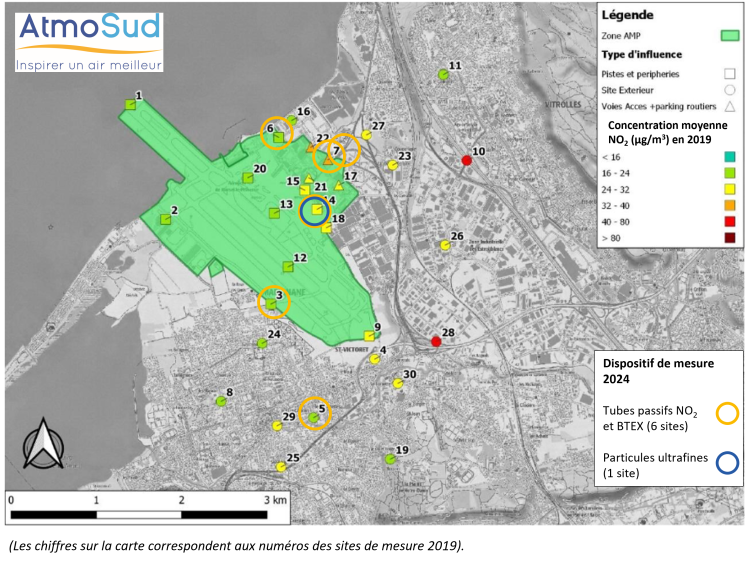The width and height of the screenshot is (750, 563).
Task: Click the yellow circle marker for site 23
Action: (393, 166)
